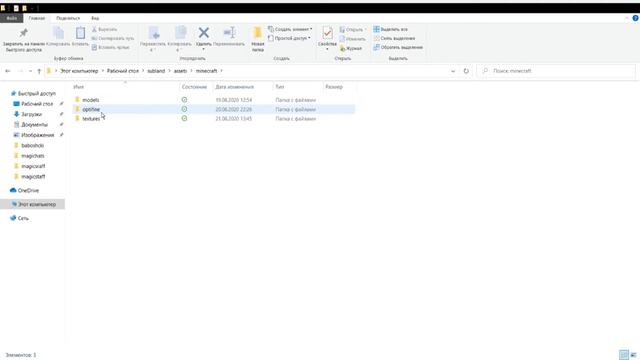Viewport: 640px width, 360px height.
Task: Click the sync status icon for 'models'
Action: 184,100
